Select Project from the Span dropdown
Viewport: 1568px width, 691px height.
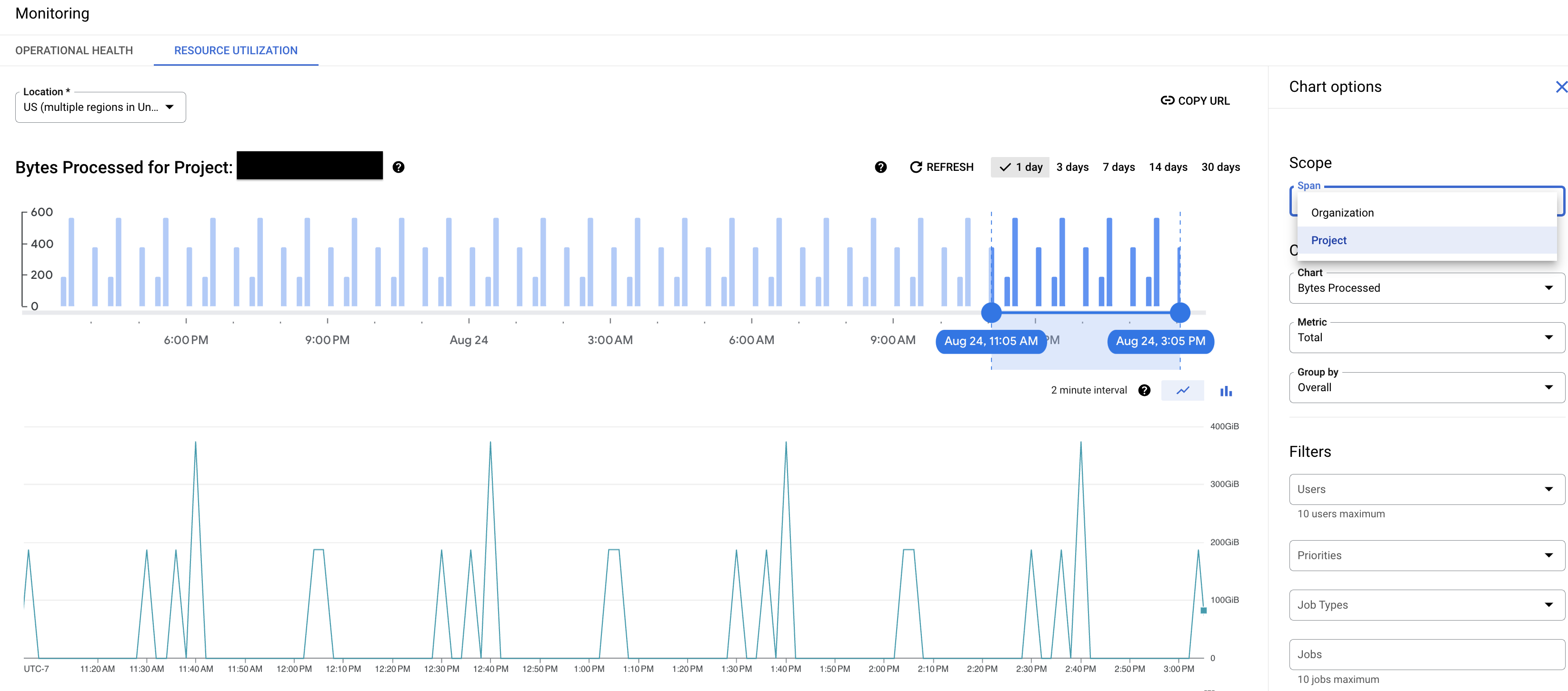coord(1329,240)
